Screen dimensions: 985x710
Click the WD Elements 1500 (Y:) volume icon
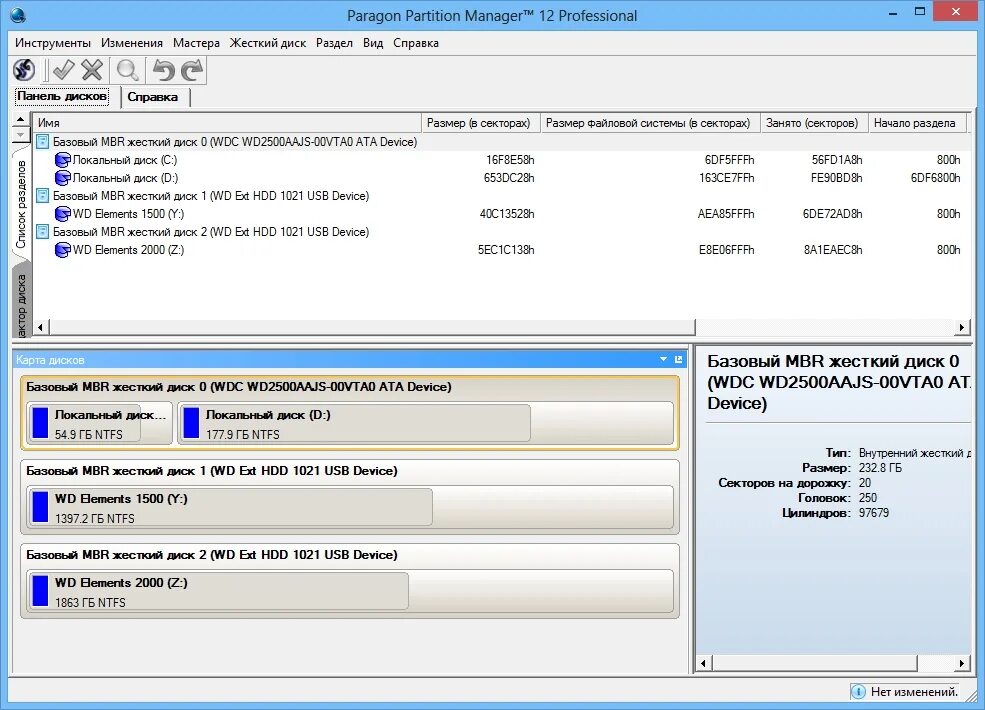pyautogui.click(x=63, y=214)
